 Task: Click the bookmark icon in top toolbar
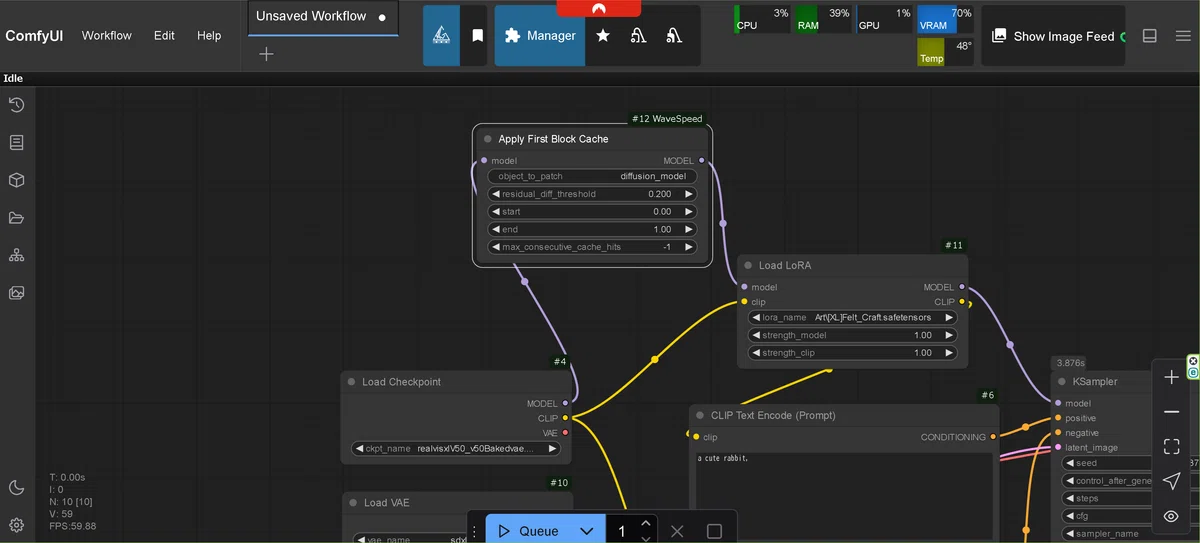[478, 36]
